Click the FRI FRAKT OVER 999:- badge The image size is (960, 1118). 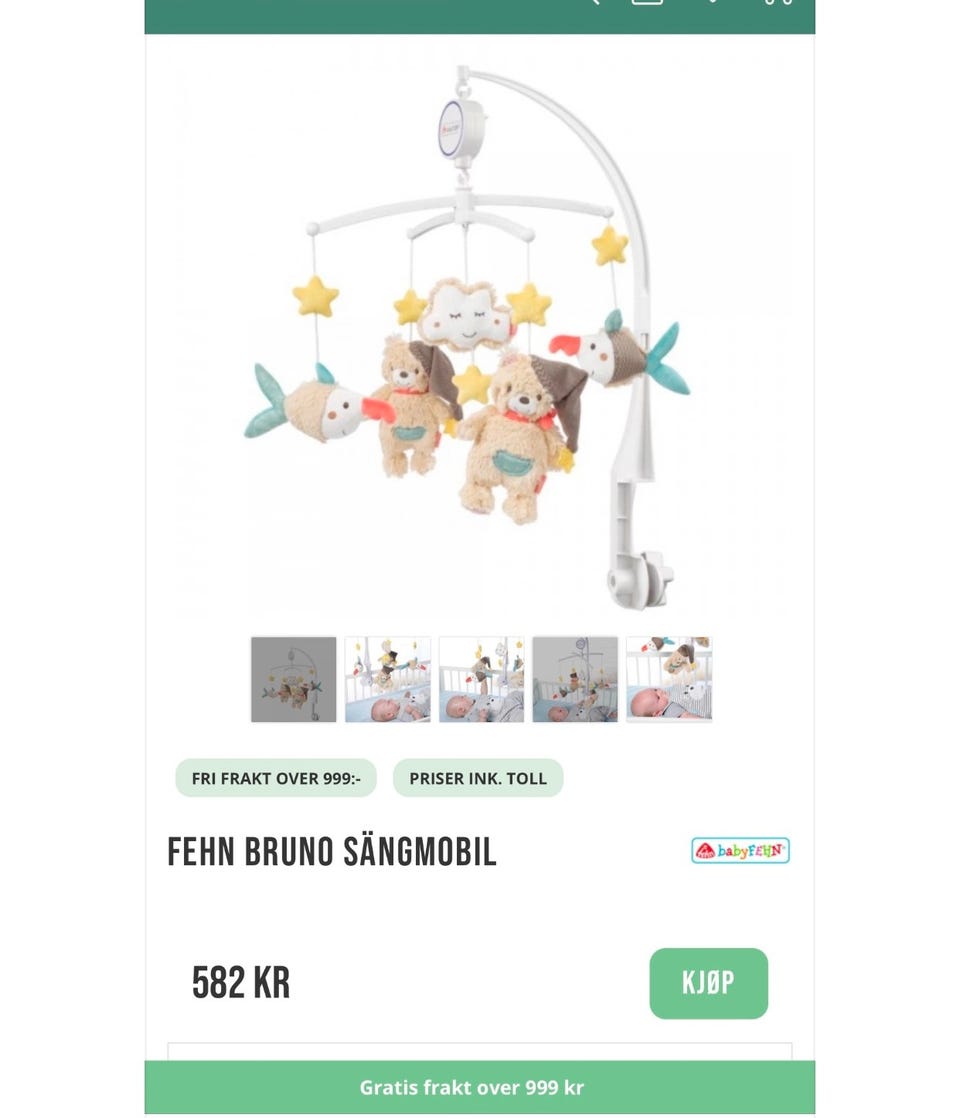point(276,778)
